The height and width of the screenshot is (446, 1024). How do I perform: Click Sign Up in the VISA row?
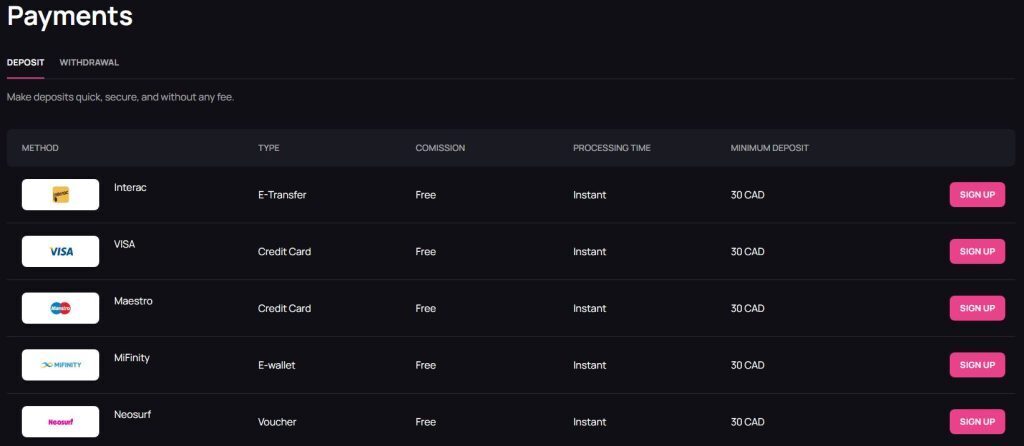pos(977,251)
